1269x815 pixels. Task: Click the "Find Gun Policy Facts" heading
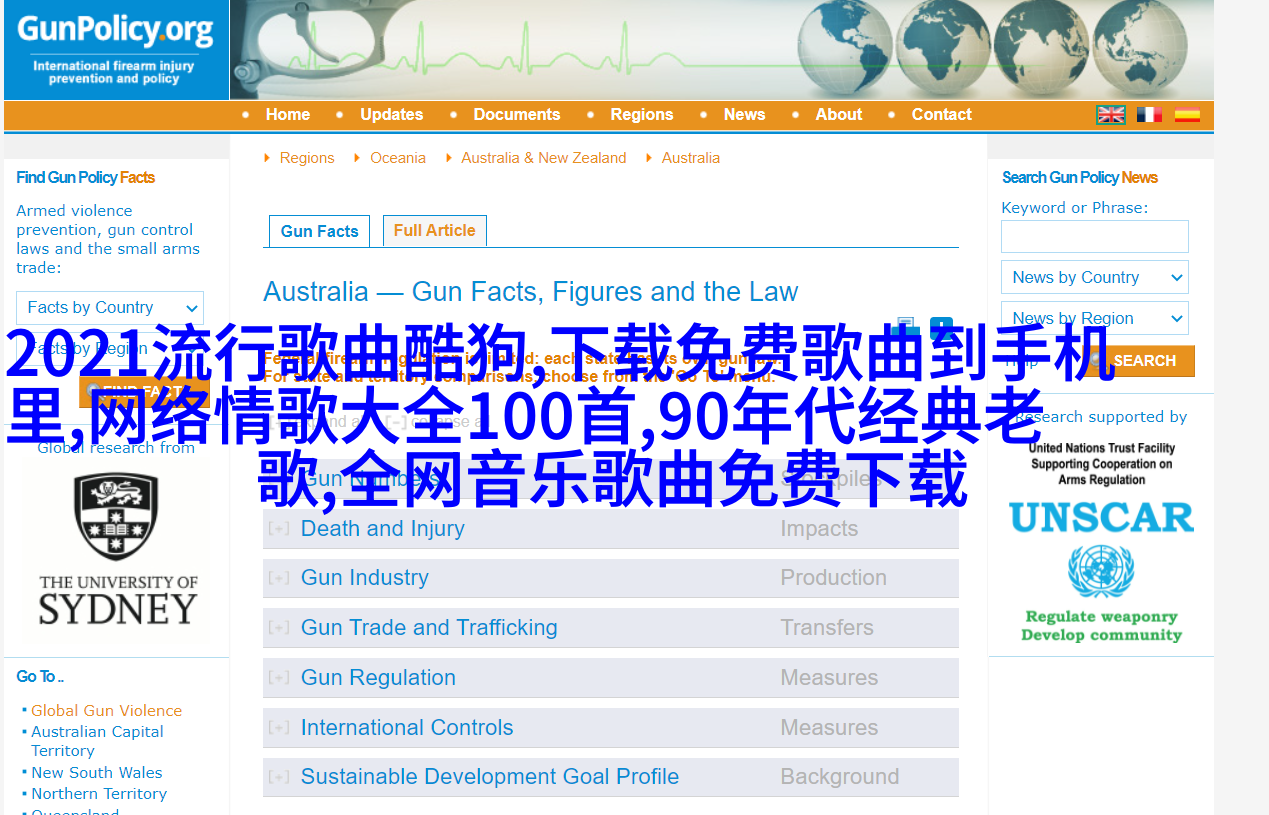(86, 178)
